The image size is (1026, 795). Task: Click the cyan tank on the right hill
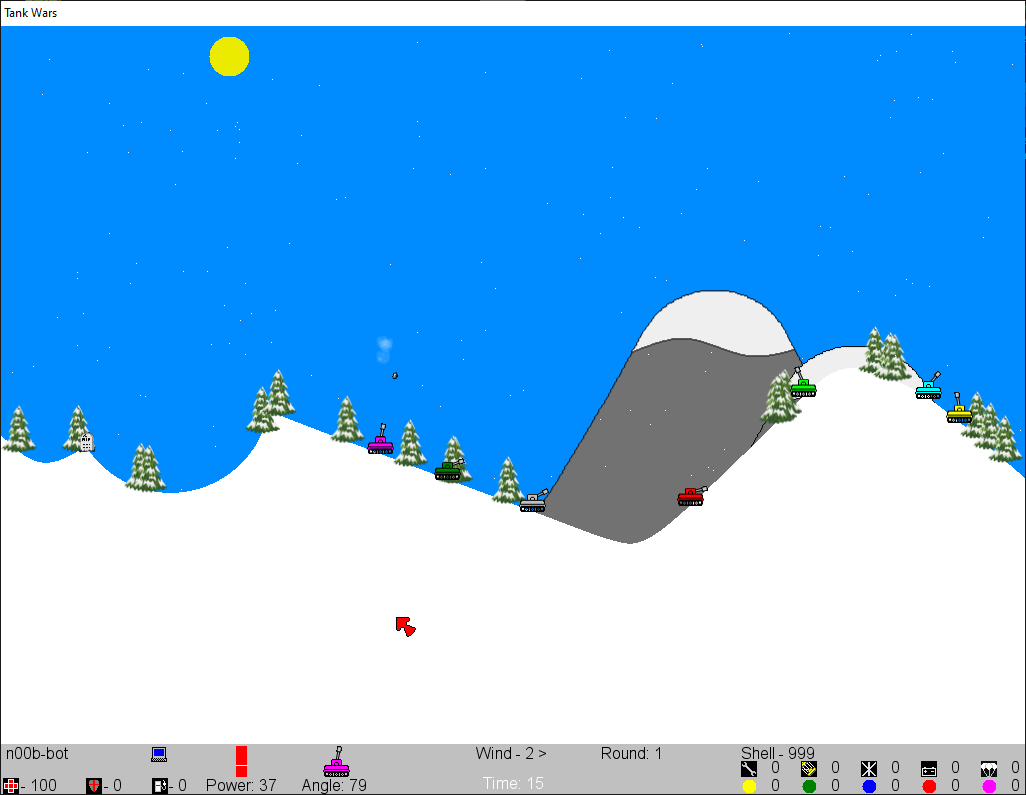click(x=929, y=390)
